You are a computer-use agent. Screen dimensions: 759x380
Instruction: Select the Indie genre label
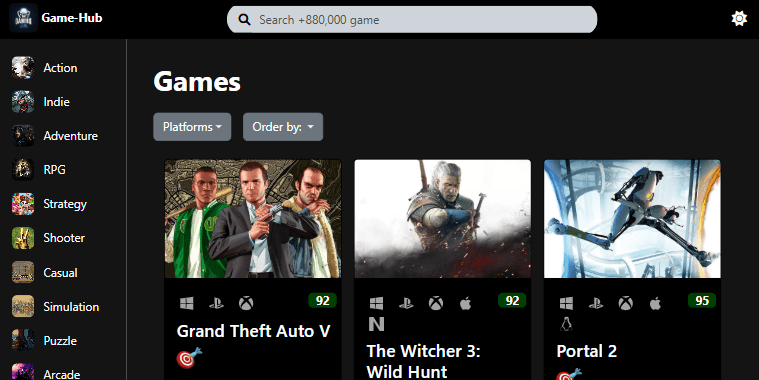pos(56,102)
